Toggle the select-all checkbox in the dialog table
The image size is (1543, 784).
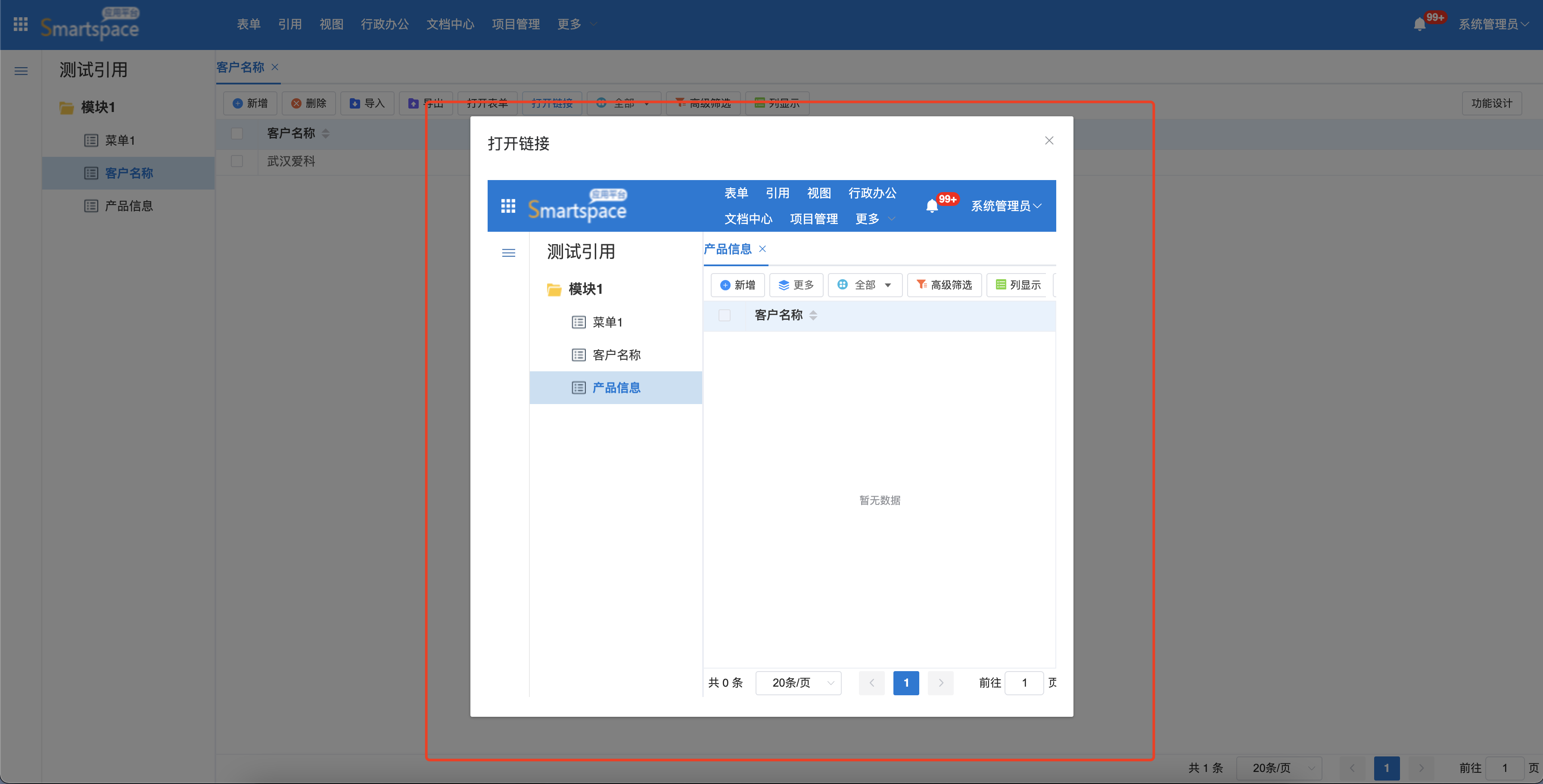(x=724, y=315)
